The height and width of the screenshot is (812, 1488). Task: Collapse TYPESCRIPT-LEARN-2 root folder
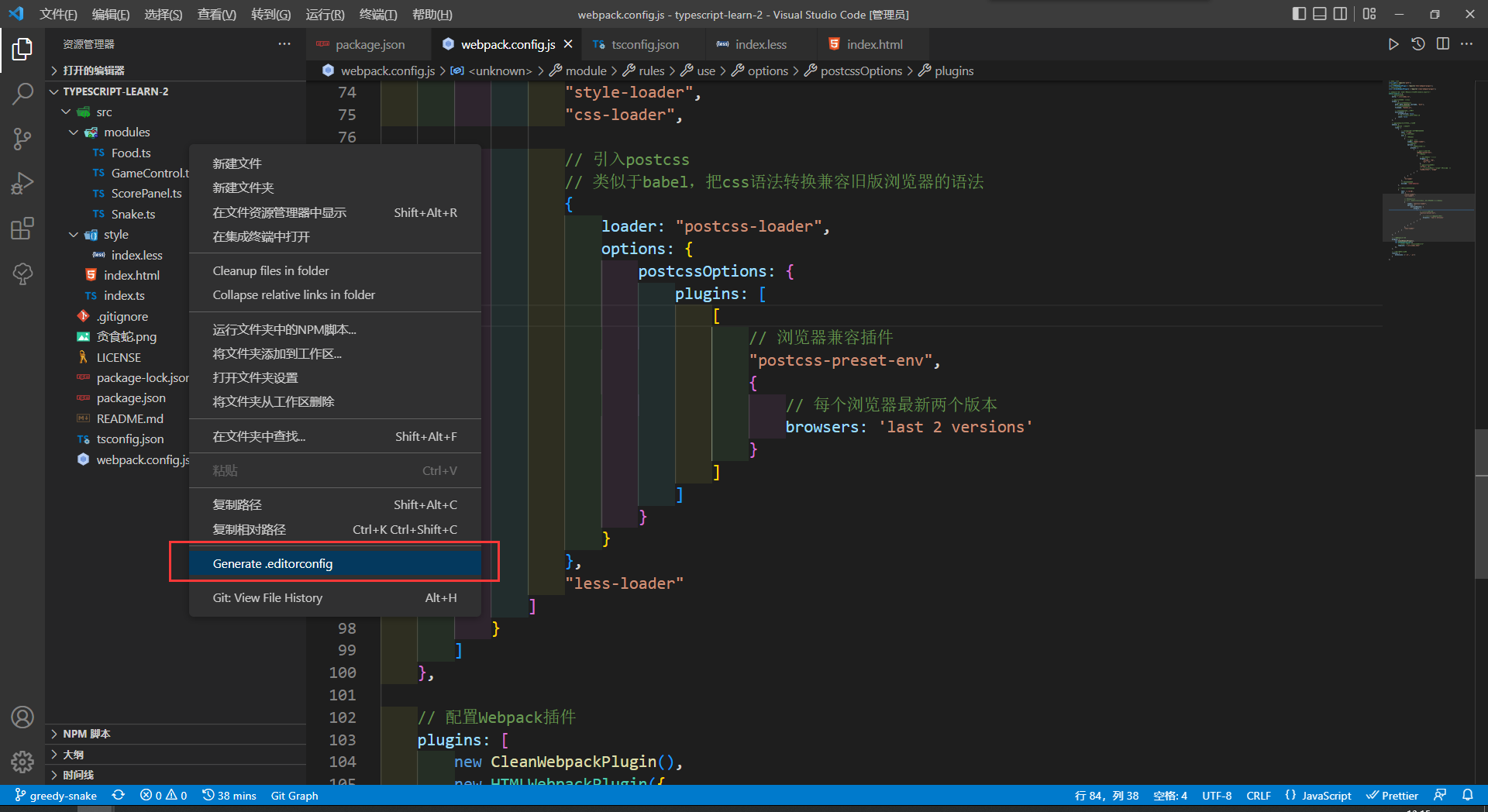click(x=175, y=91)
